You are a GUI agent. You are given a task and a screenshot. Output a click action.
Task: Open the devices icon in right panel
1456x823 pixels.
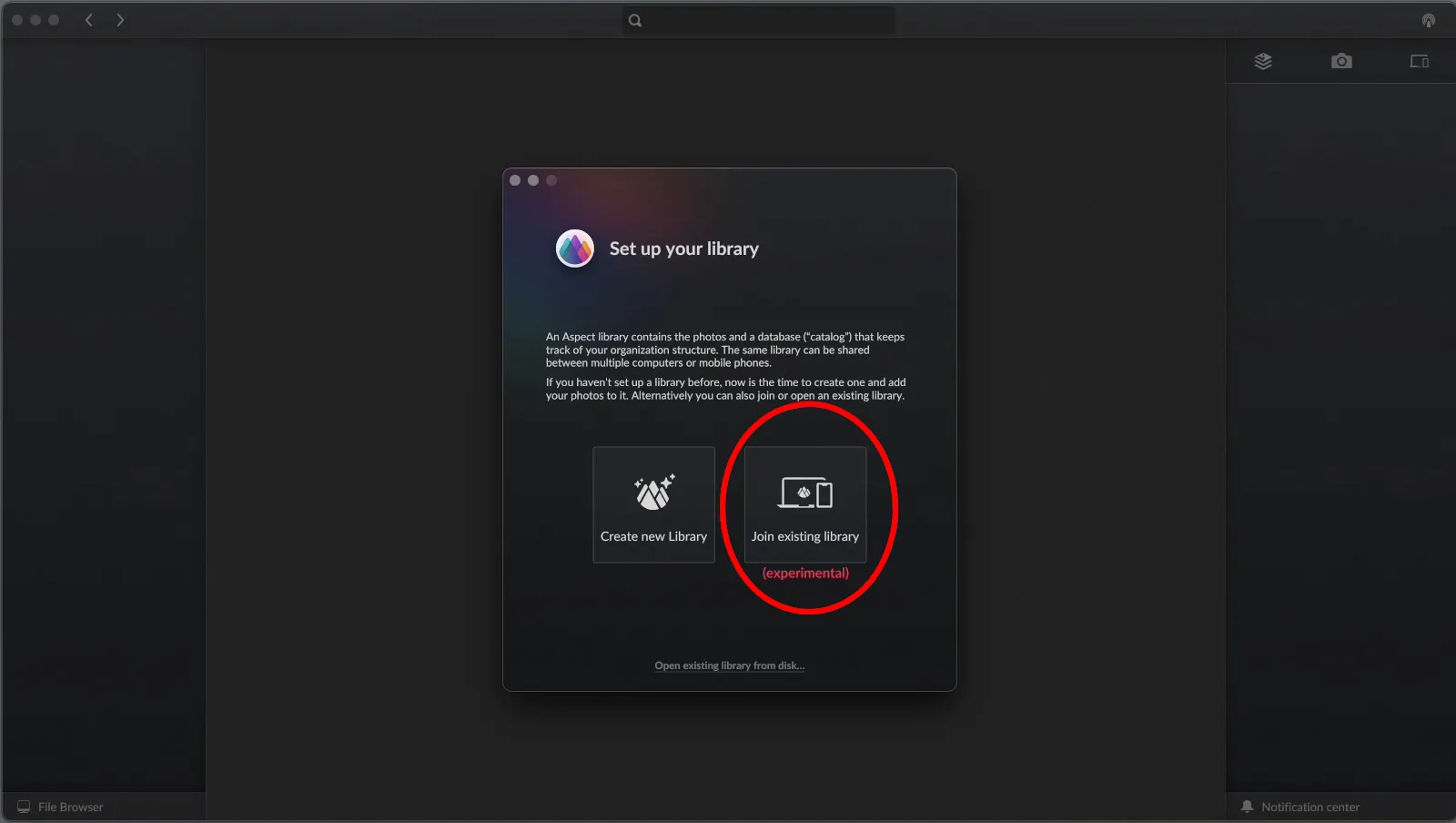tap(1419, 61)
